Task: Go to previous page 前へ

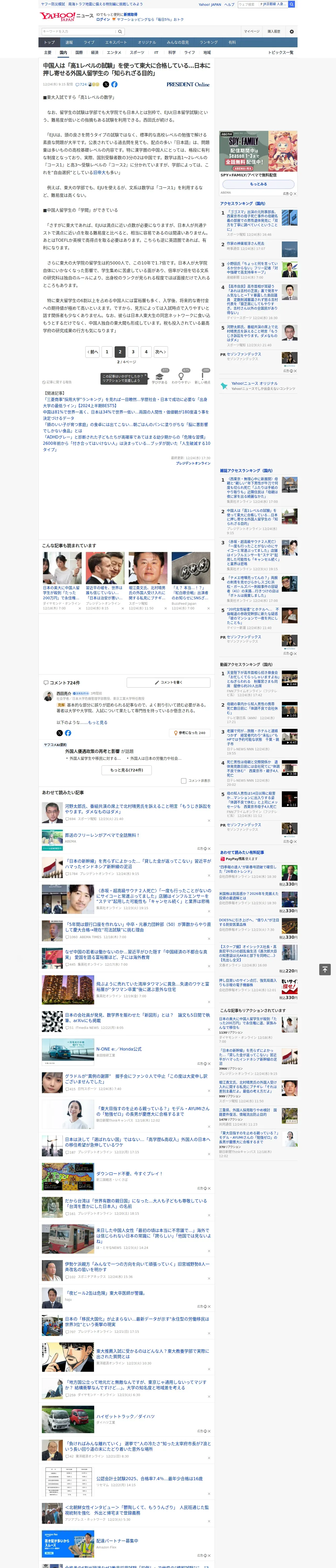Action: [x=93, y=351]
